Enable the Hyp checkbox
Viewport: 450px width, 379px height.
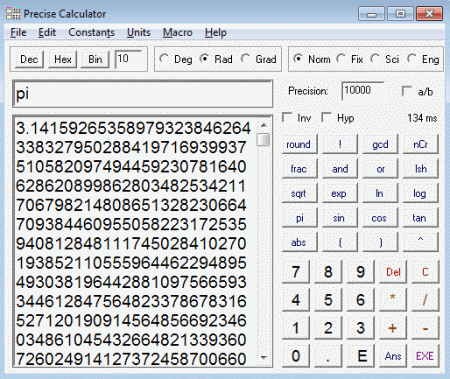point(338,118)
